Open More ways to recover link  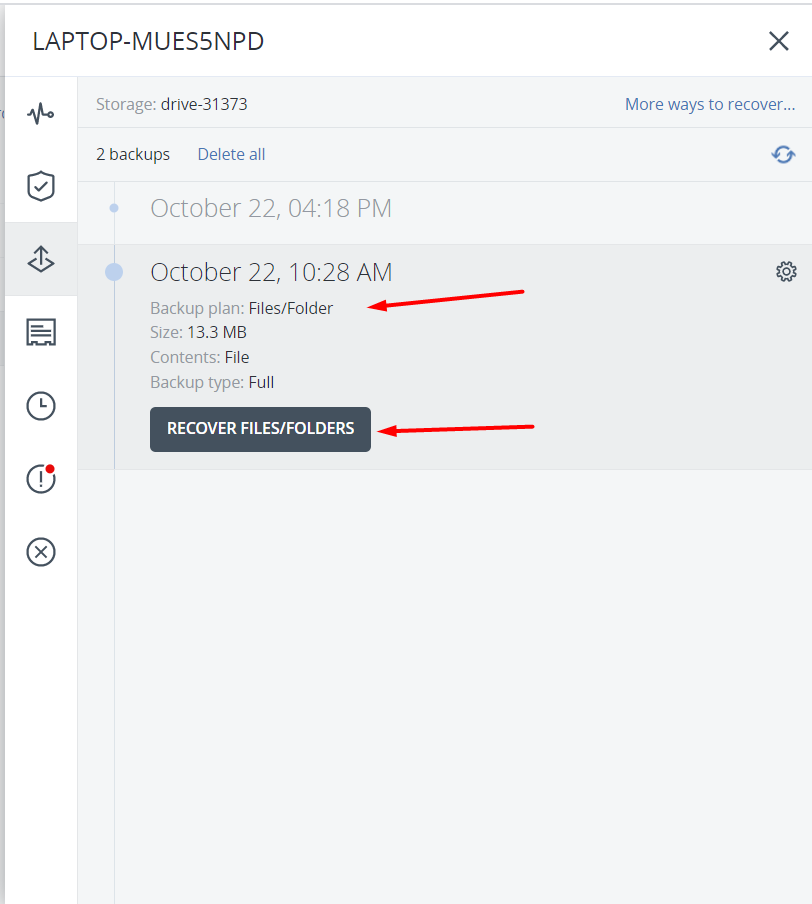point(710,104)
